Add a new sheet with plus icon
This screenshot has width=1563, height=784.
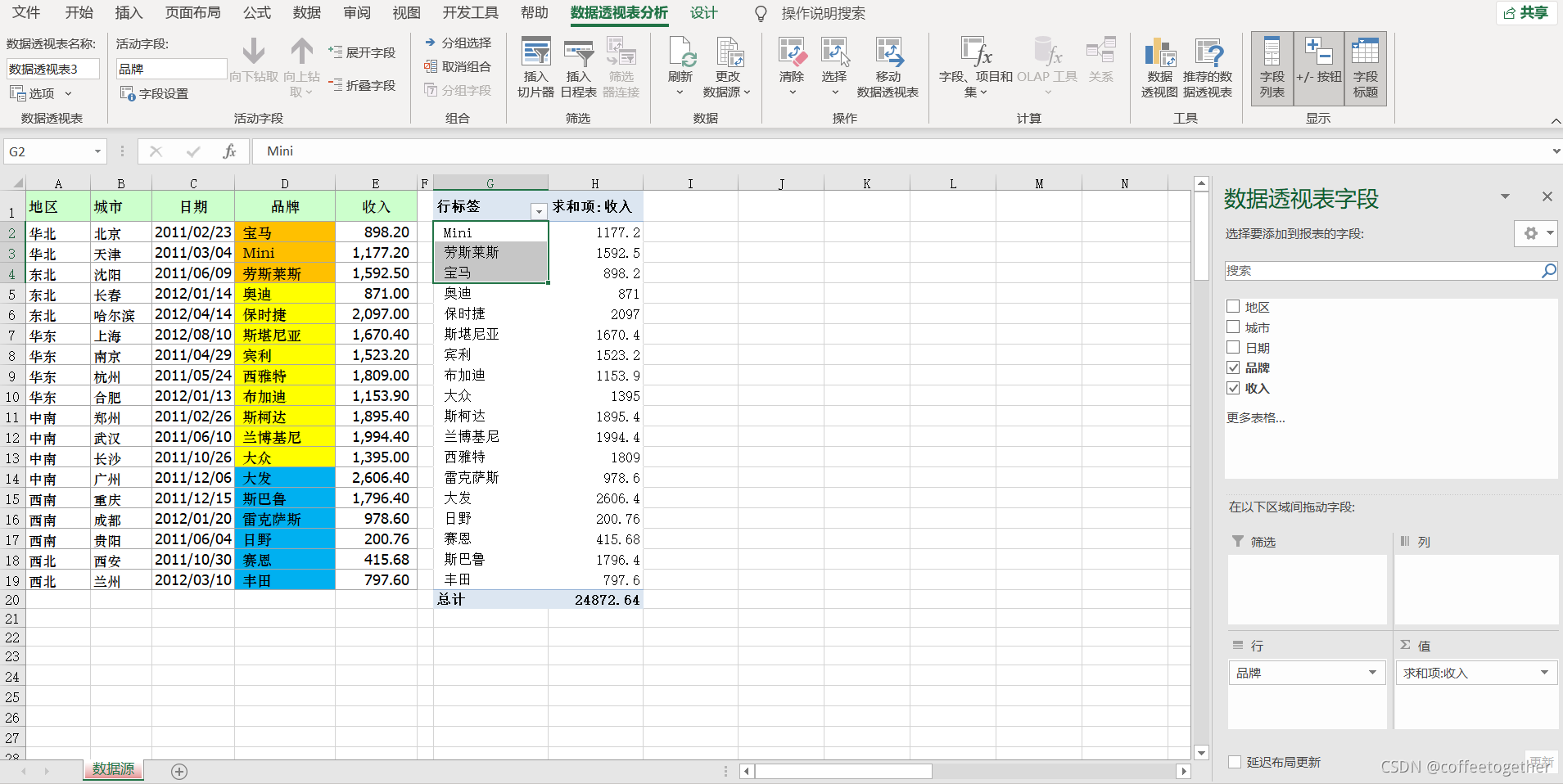179,771
